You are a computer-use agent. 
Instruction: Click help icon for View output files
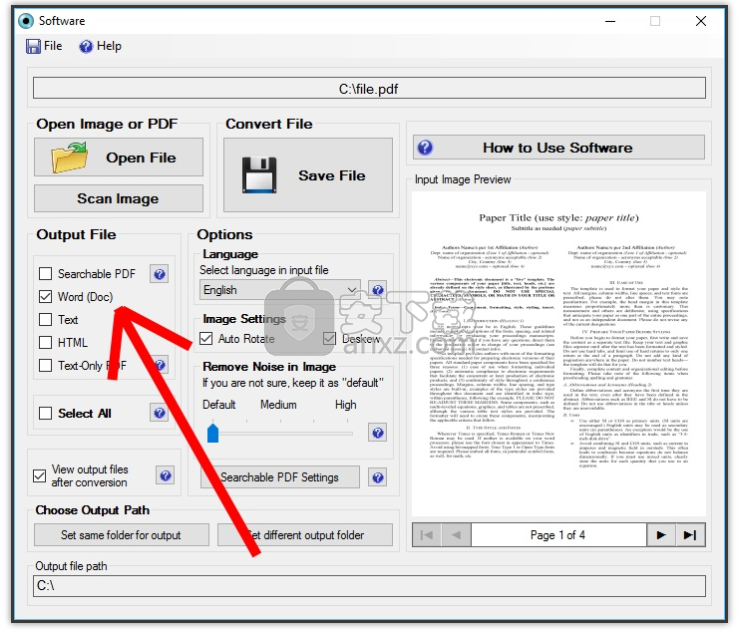pos(165,476)
